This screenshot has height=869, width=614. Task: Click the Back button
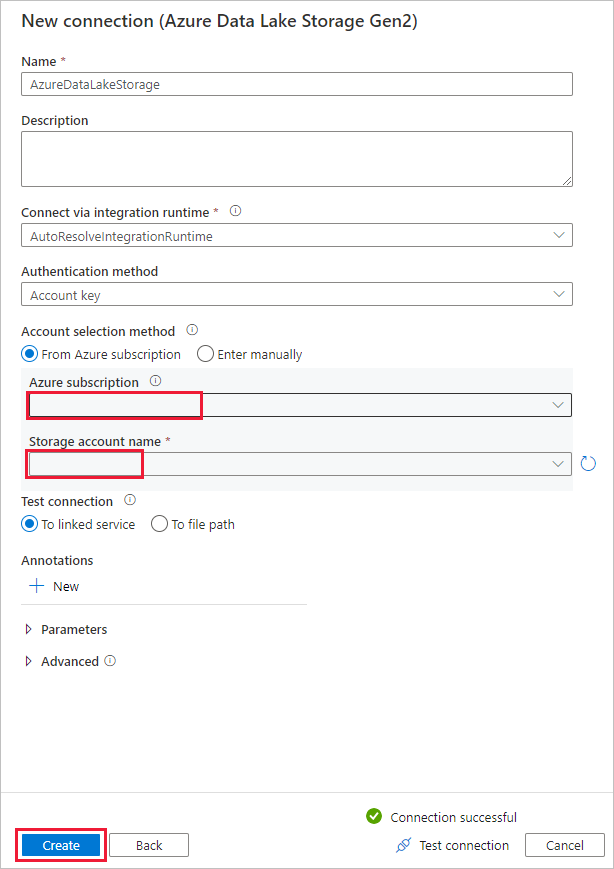148,845
